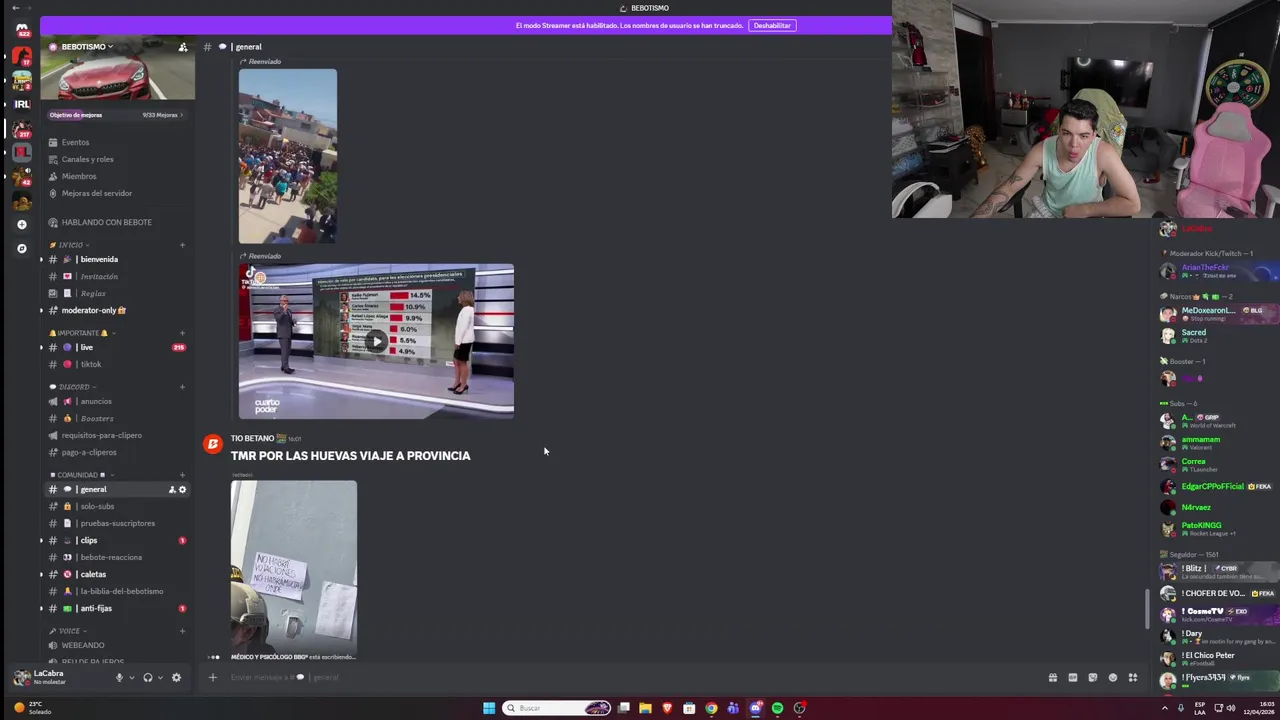Create channel in COMUNIDAD category
The width and height of the screenshot is (1280, 720).
point(182,475)
